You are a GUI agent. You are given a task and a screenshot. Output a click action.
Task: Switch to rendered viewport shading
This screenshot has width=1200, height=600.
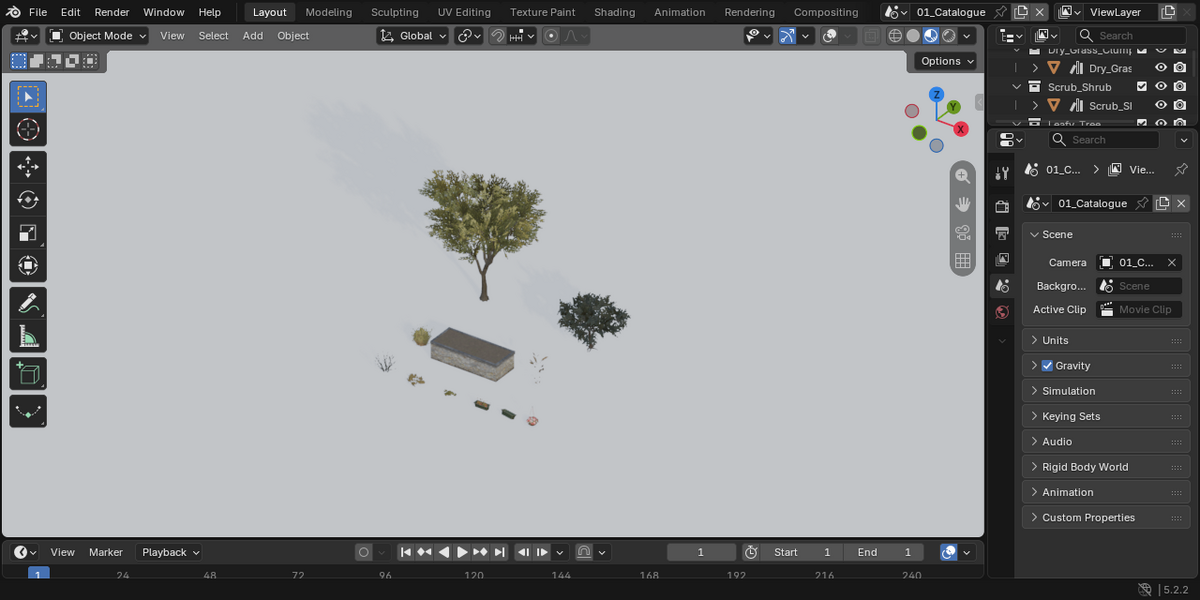pyautogui.click(x=949, y=36)
